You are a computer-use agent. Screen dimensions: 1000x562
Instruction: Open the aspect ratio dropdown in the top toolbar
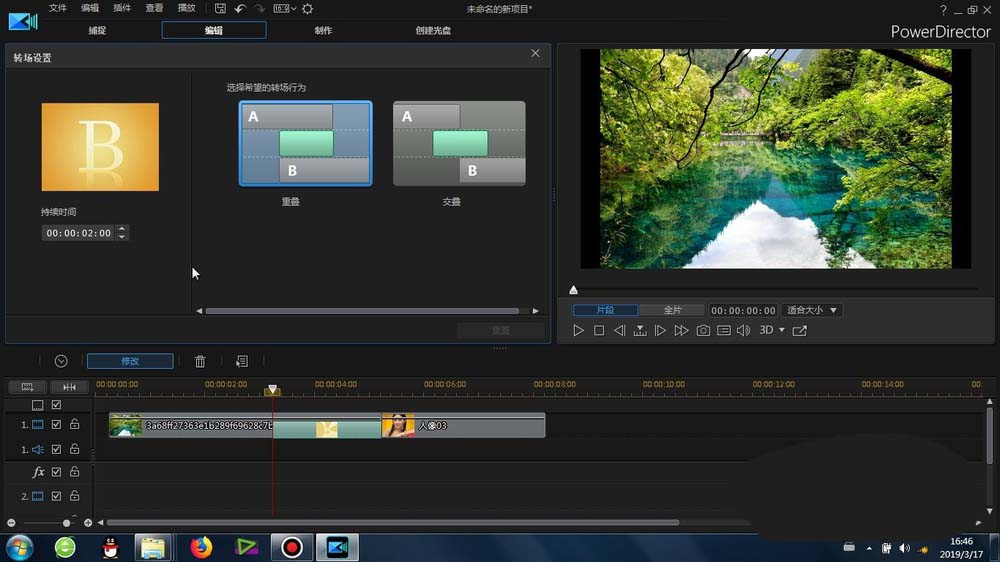285,9
